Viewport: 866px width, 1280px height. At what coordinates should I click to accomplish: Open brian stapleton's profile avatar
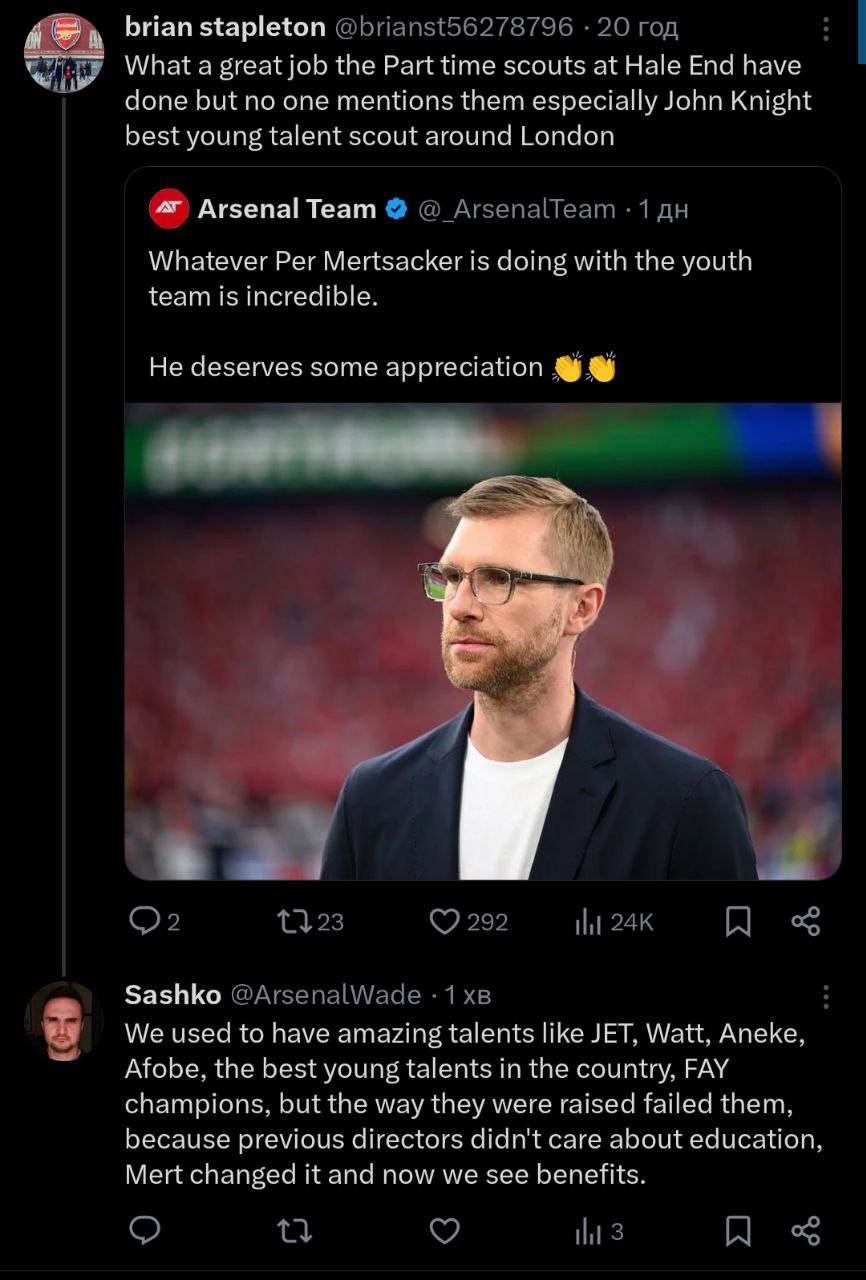(64, 53)
